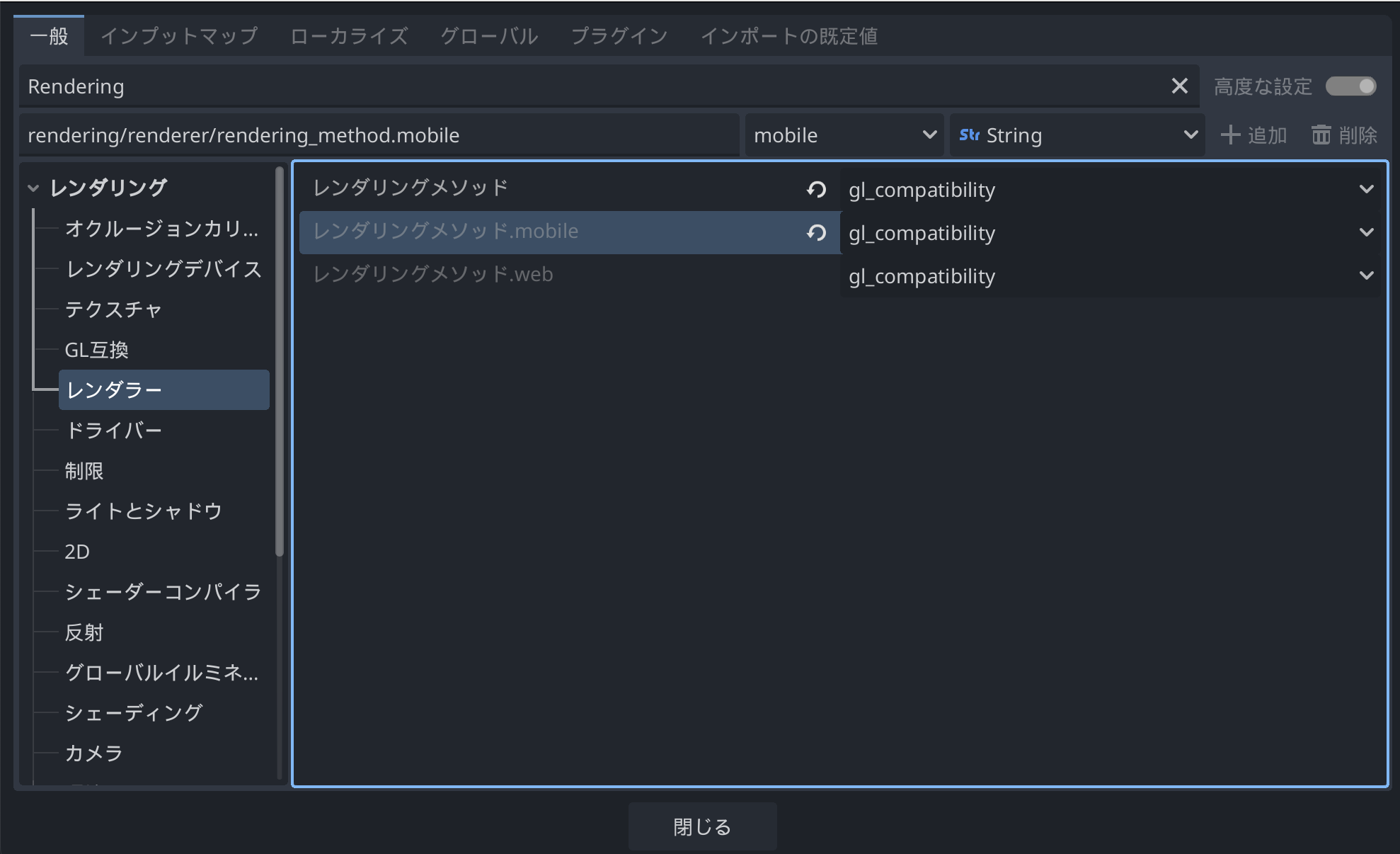Image resolution: width=1400 pixels, height=854 pixels.
Task: Disable the 高度な設定 toggle switch
Action: (1350, 86)
